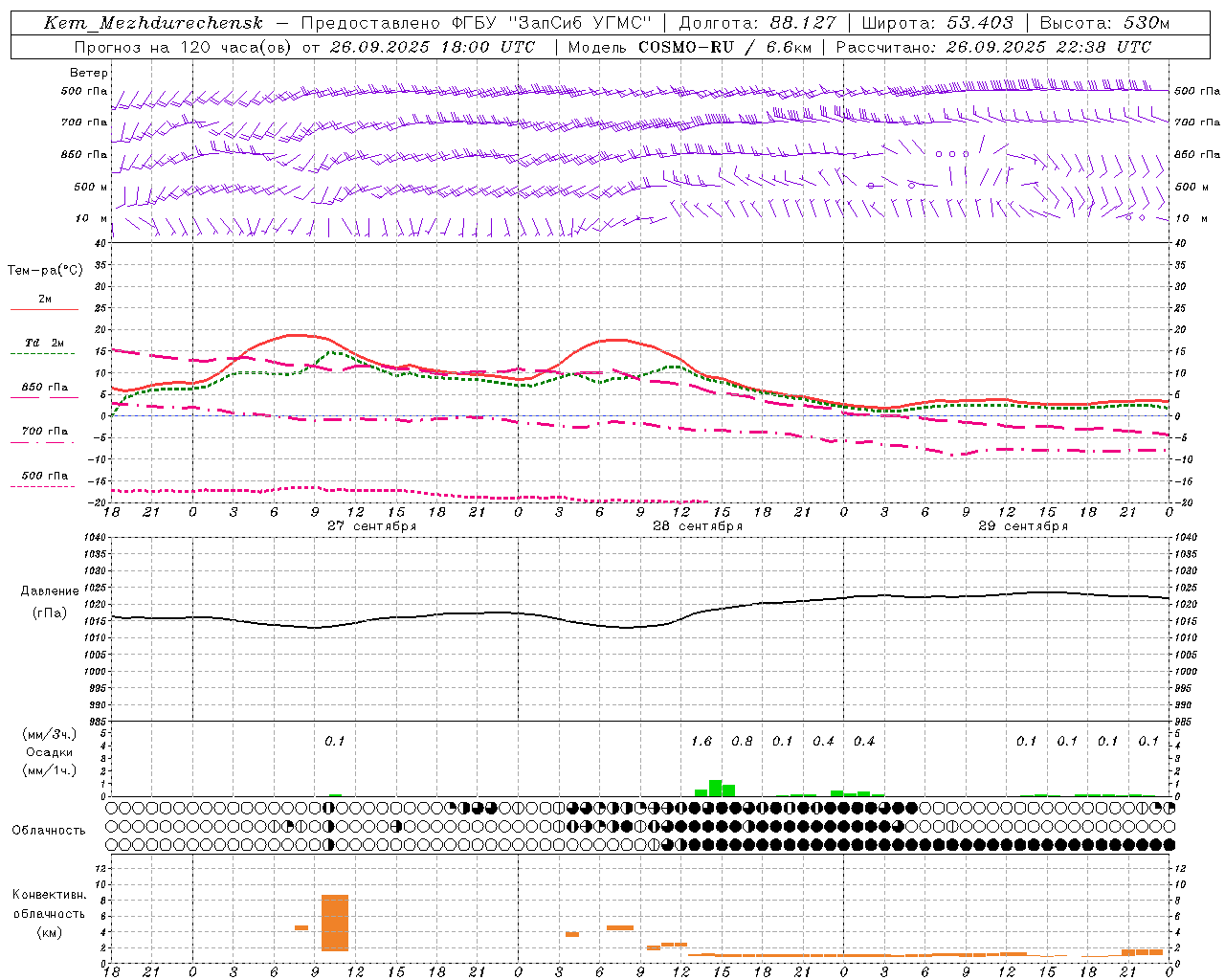Click the "Ветер" wind panel label
The image size is (1225, 980).
click(89, 73)
